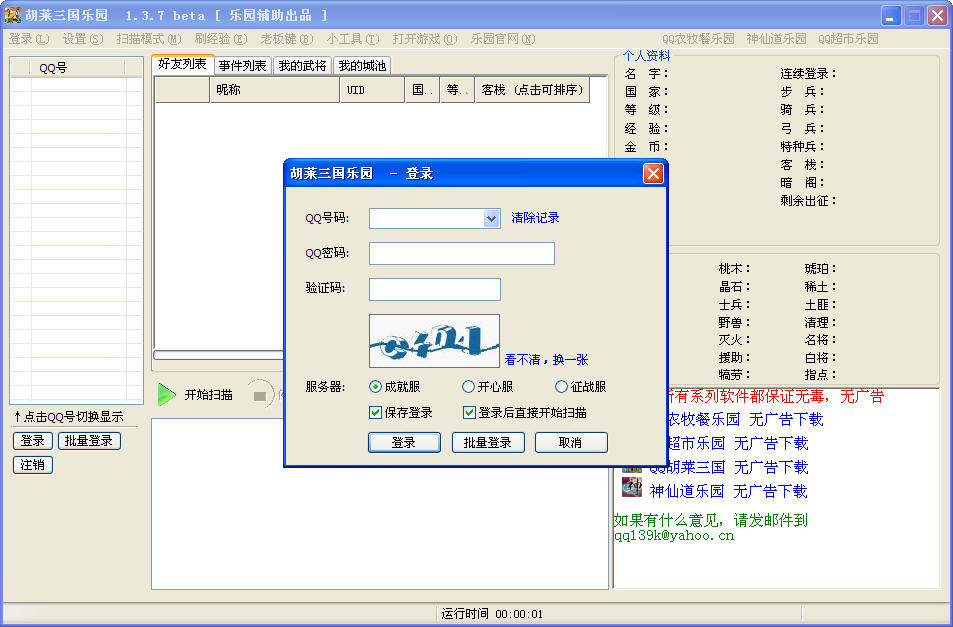Close the 登录 dialog with red X
The width and height of the screenshot is (953, 627).
click(x=653, y=174)
